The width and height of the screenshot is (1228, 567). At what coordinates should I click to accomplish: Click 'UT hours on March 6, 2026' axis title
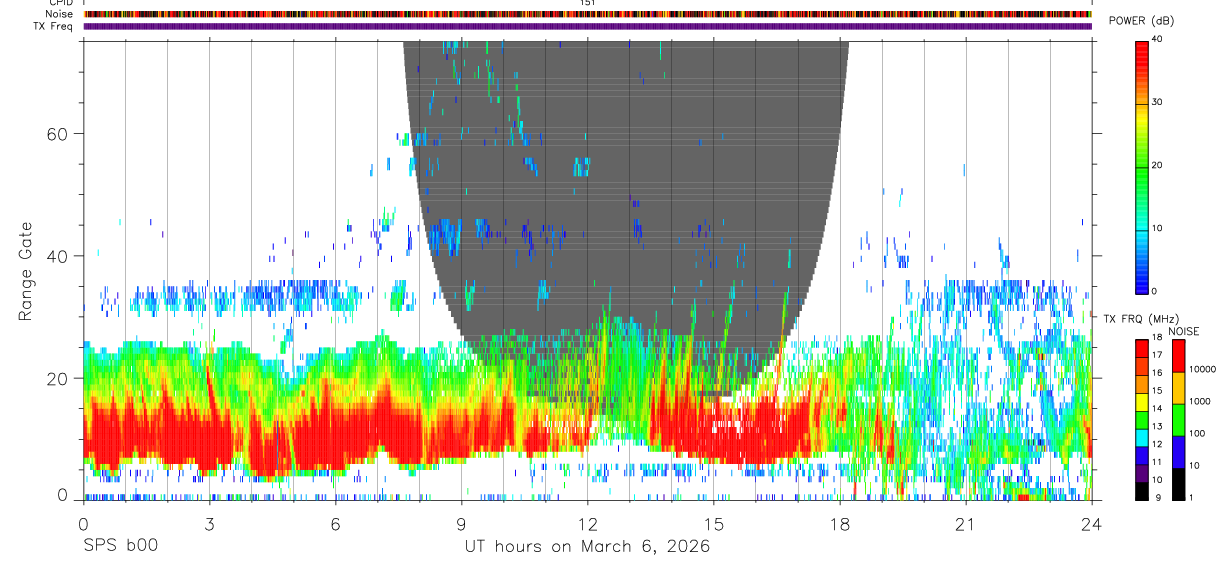(x=587, y=547)
